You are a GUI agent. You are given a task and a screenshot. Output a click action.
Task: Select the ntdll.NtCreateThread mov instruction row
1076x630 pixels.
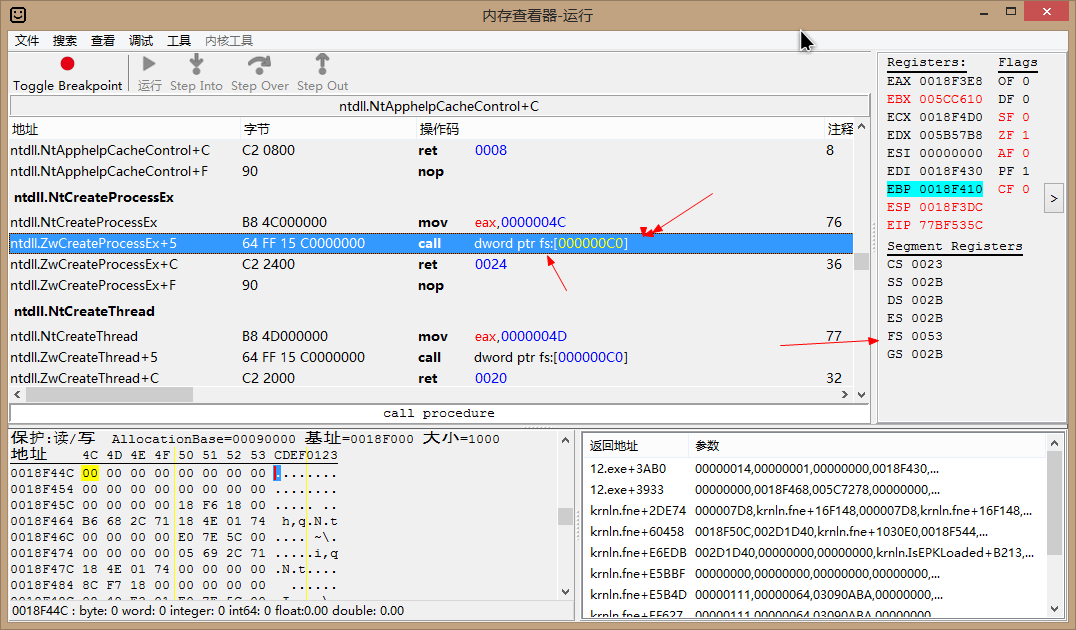tap(430, 336)
